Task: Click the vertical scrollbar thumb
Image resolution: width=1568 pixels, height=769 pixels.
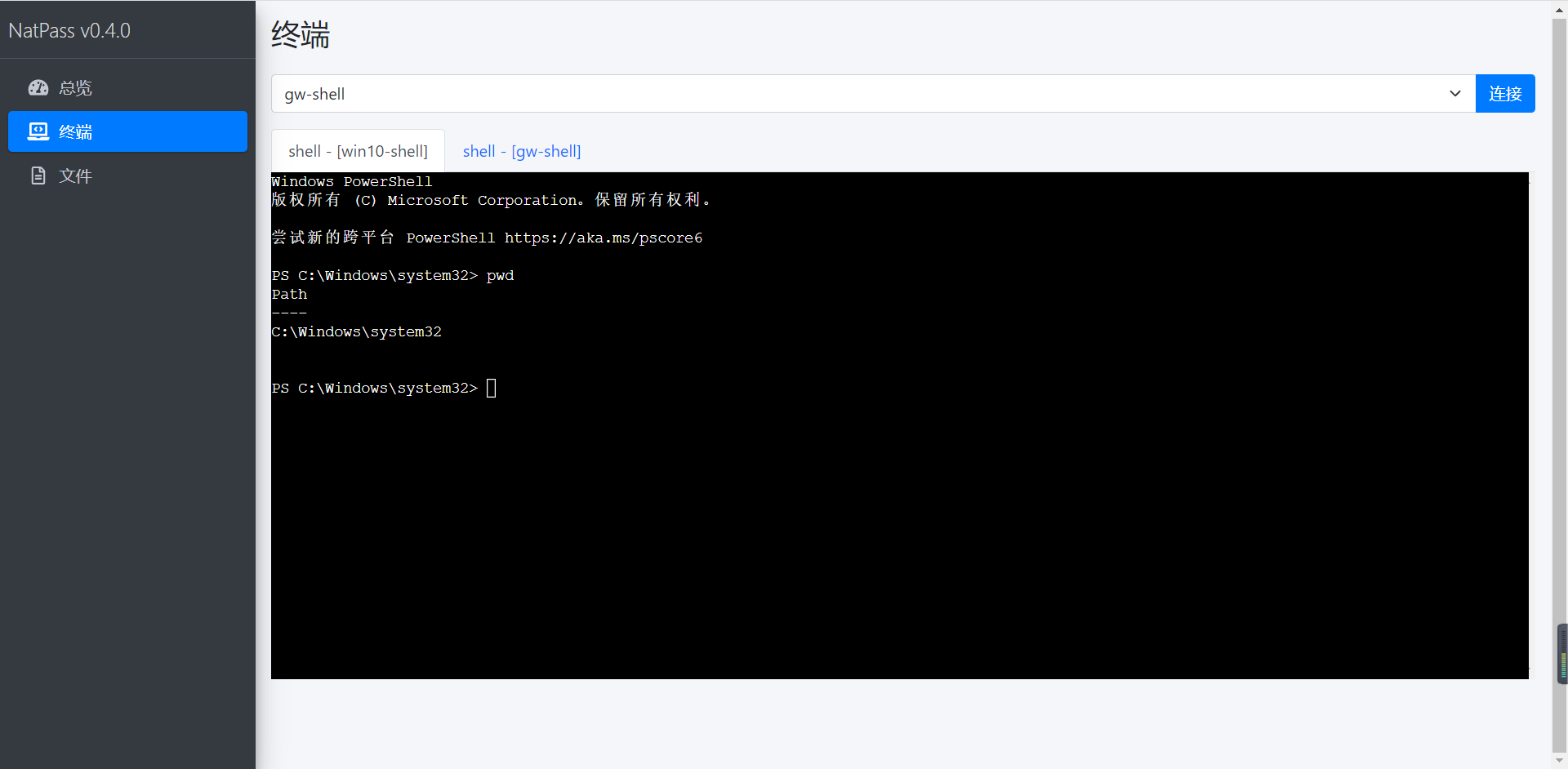Action: 1560,385
